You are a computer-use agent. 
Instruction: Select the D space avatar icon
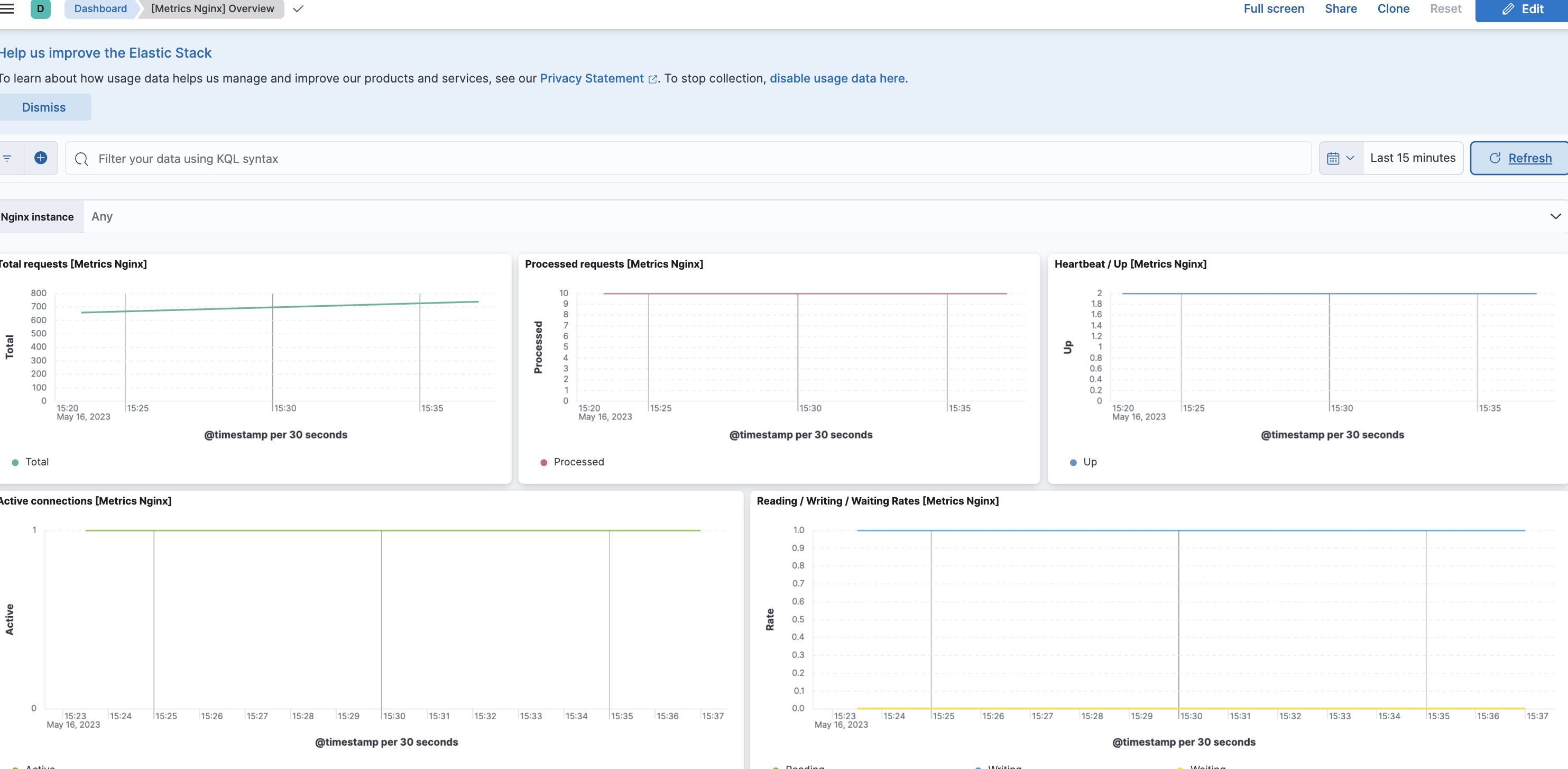tap(40, 9)
